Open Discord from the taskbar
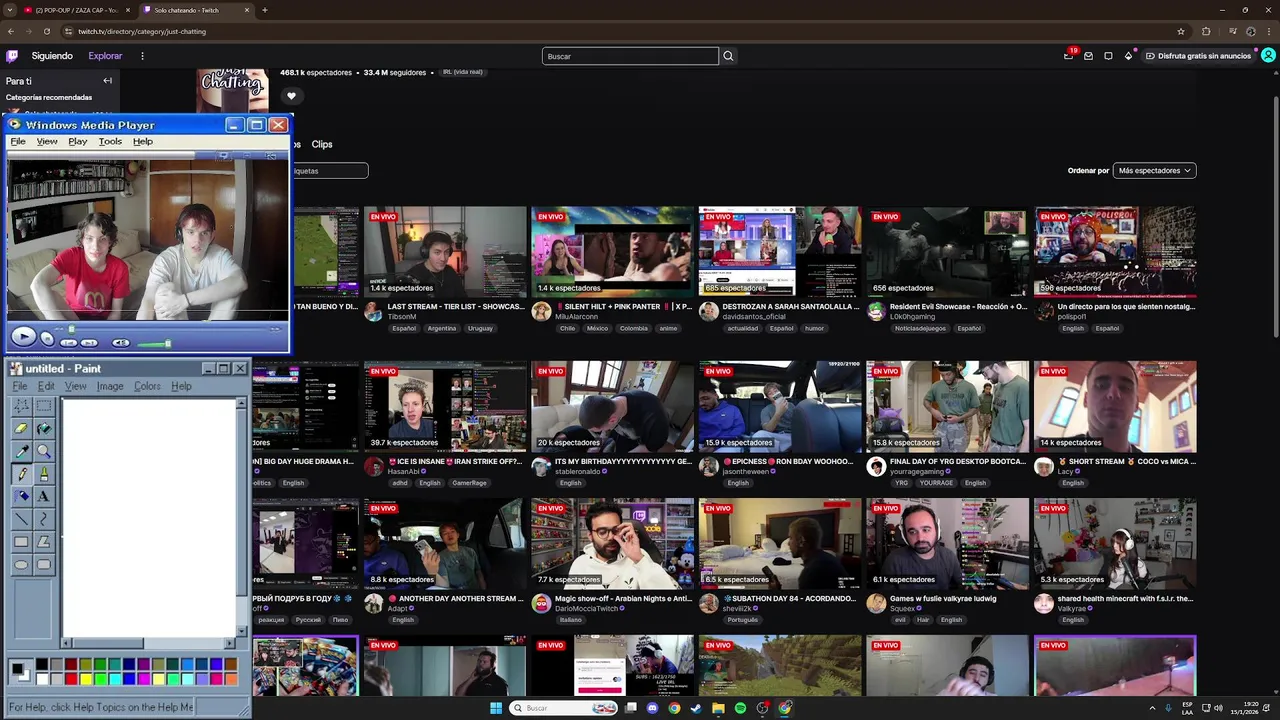This screenshot has height=720, width=1280. pyautogui.click(x=653, y=708)
